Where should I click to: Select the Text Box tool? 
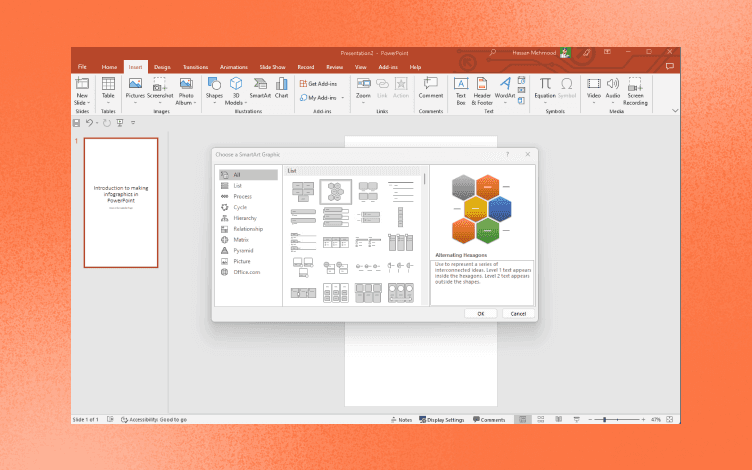[461, 92]
